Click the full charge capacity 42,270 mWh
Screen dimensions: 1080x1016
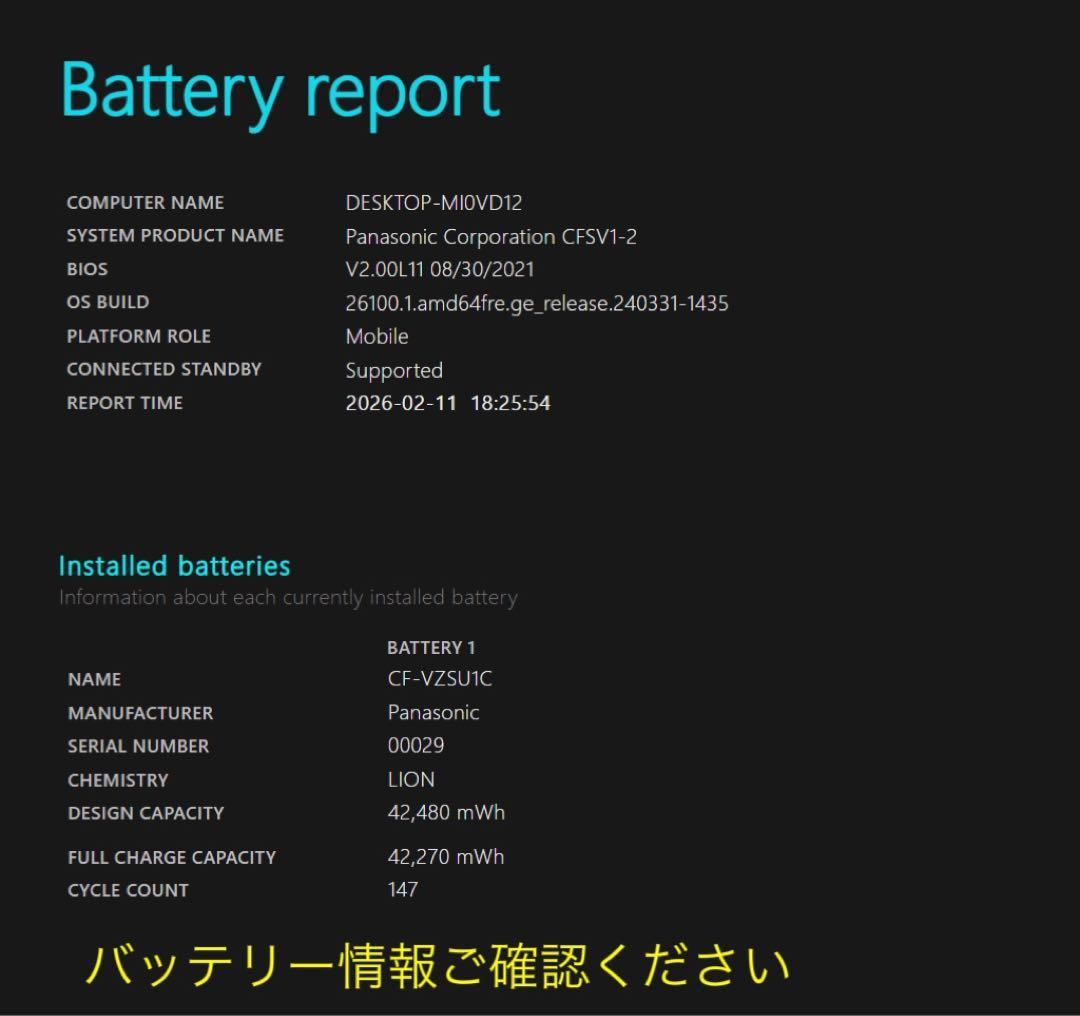tap(445, 856)
